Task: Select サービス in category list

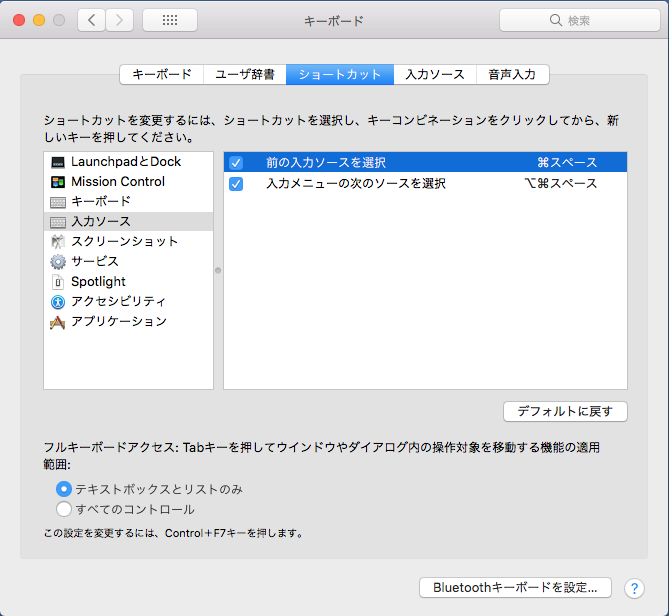Action: (x=128, y=262)
